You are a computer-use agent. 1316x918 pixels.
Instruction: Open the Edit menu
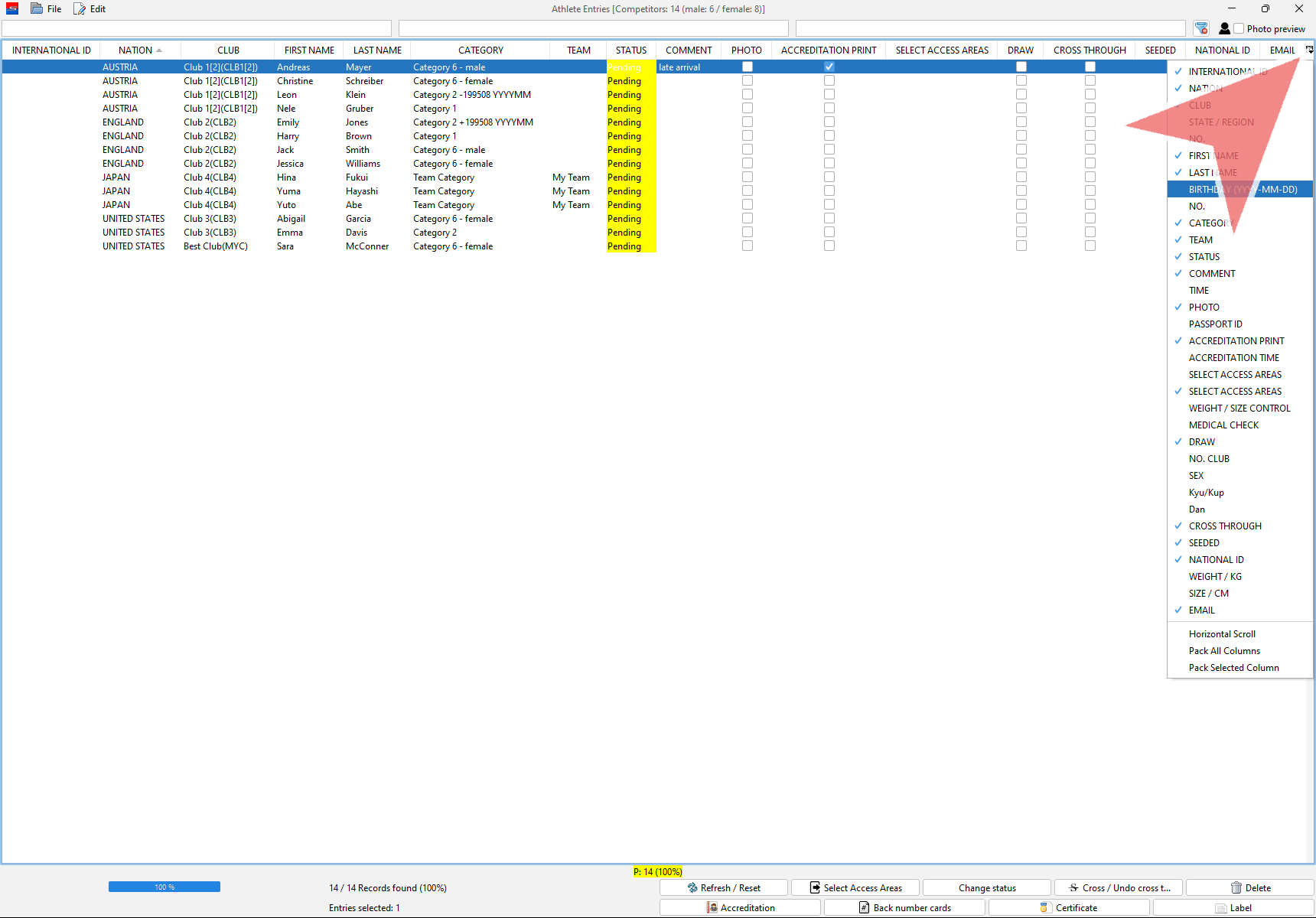pos(90,8)
